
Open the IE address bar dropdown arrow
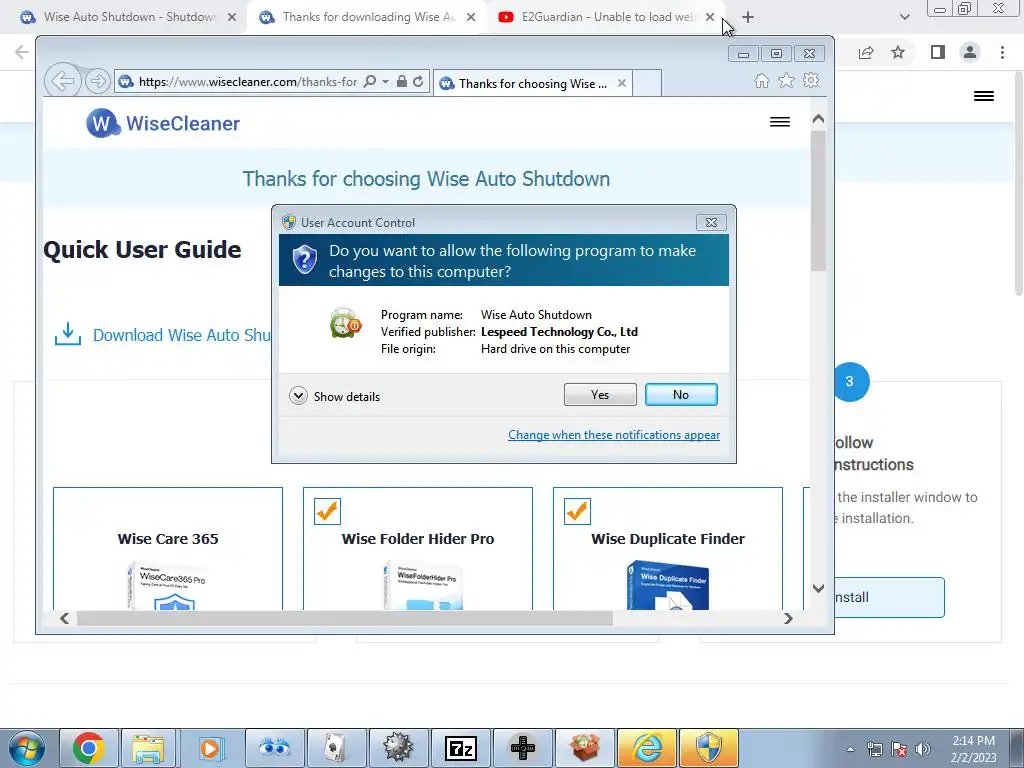tap(385, 82)
